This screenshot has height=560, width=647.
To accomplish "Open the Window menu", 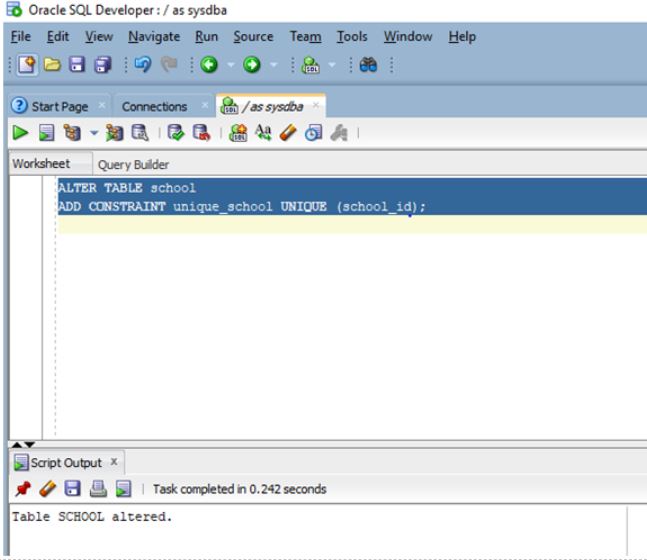I will 408,37.
